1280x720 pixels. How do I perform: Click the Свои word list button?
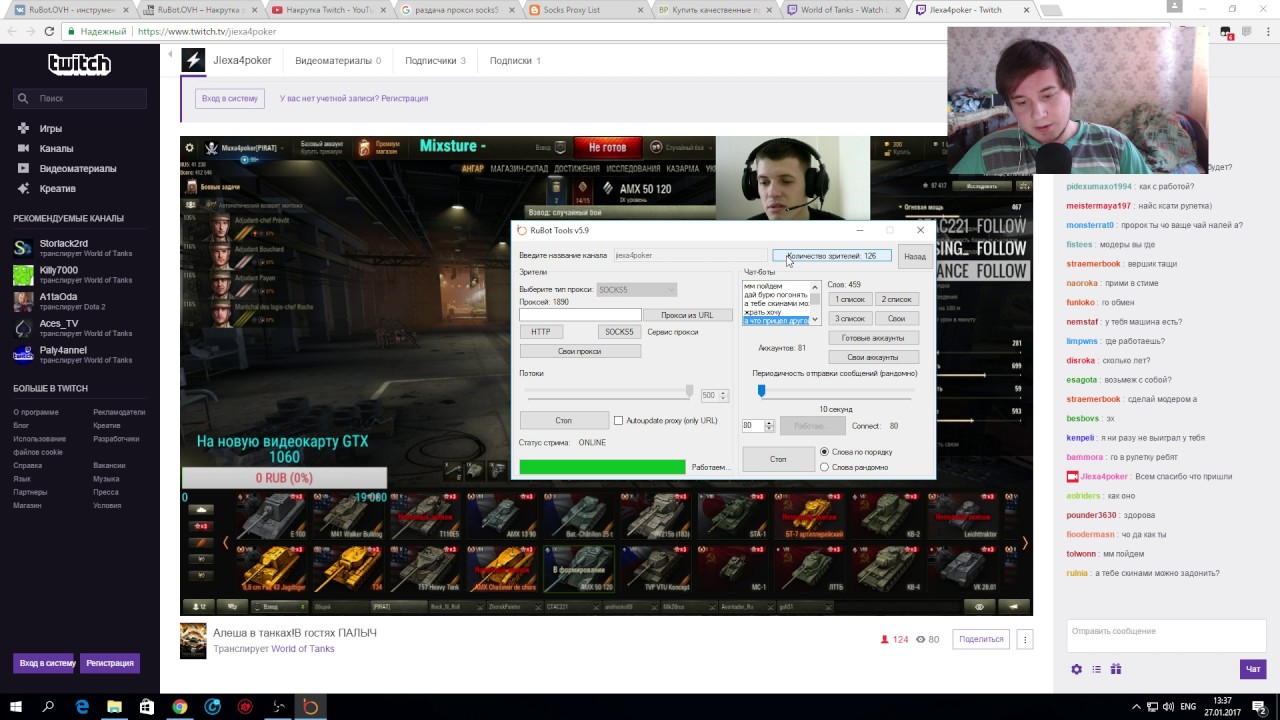pyautogui.click(x=896, y=318)
